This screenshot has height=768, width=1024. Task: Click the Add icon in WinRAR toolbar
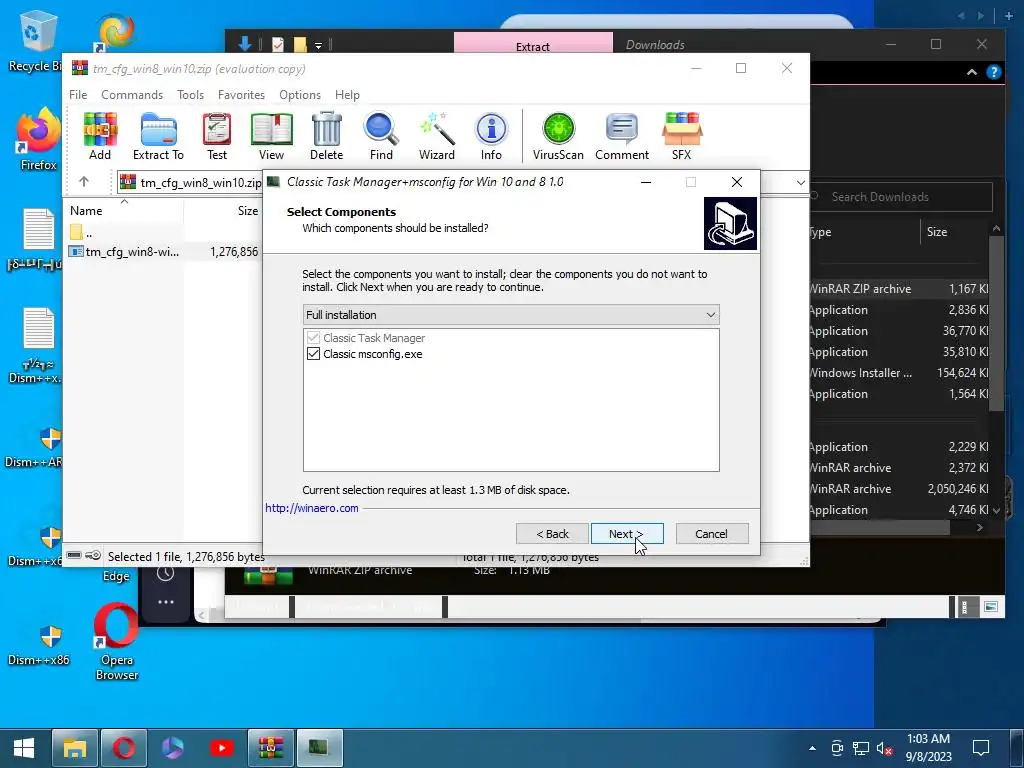click(x=100, y=136)
